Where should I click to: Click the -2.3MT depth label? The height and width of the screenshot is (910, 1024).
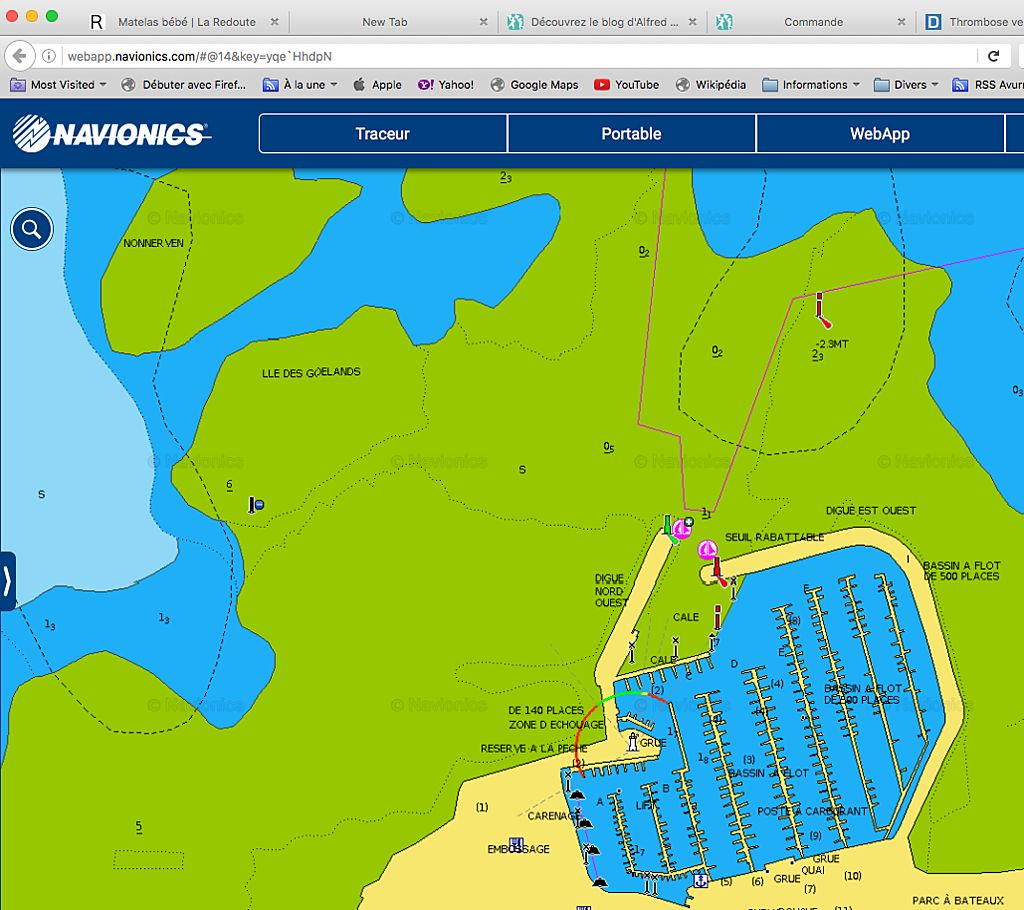tap(832, 344)
